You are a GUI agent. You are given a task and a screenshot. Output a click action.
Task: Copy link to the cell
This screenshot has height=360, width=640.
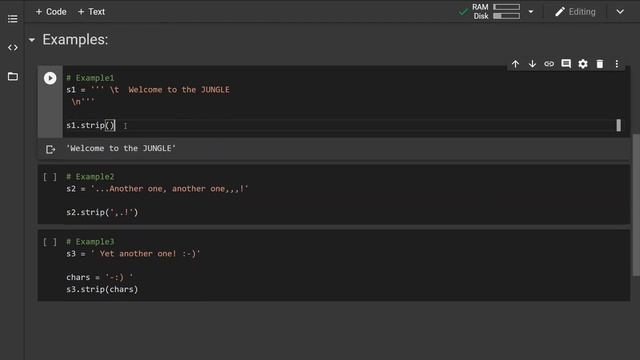tap(549, 64)
